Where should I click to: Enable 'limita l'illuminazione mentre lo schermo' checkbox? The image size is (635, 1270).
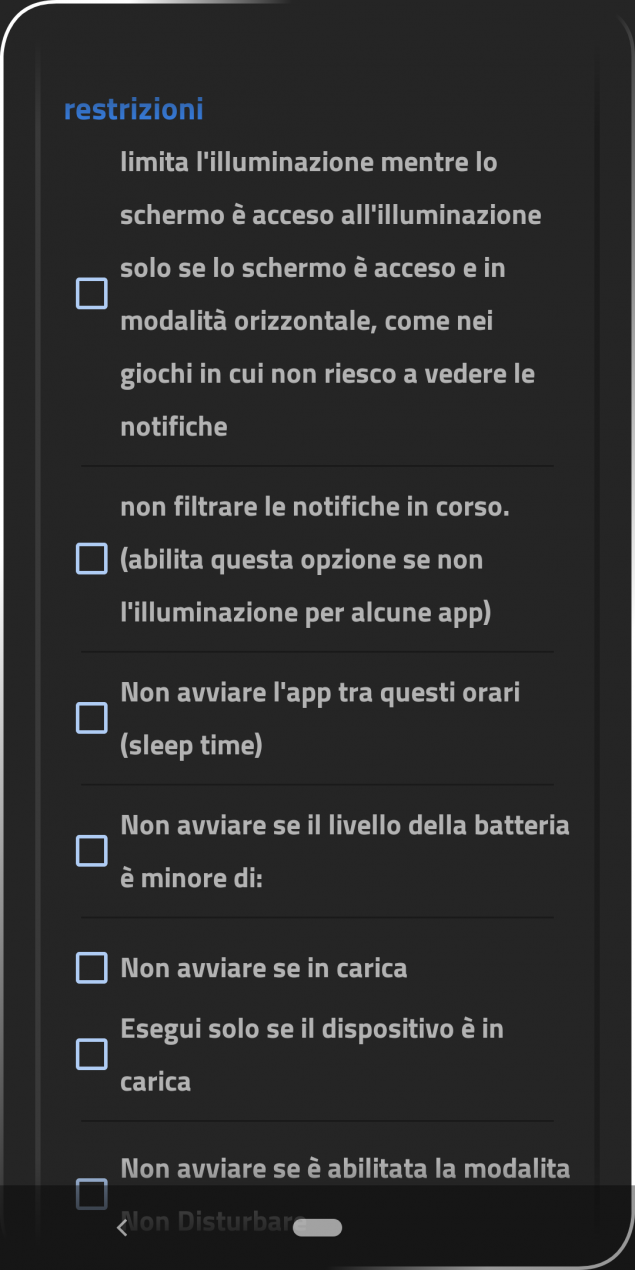point(92,294)
